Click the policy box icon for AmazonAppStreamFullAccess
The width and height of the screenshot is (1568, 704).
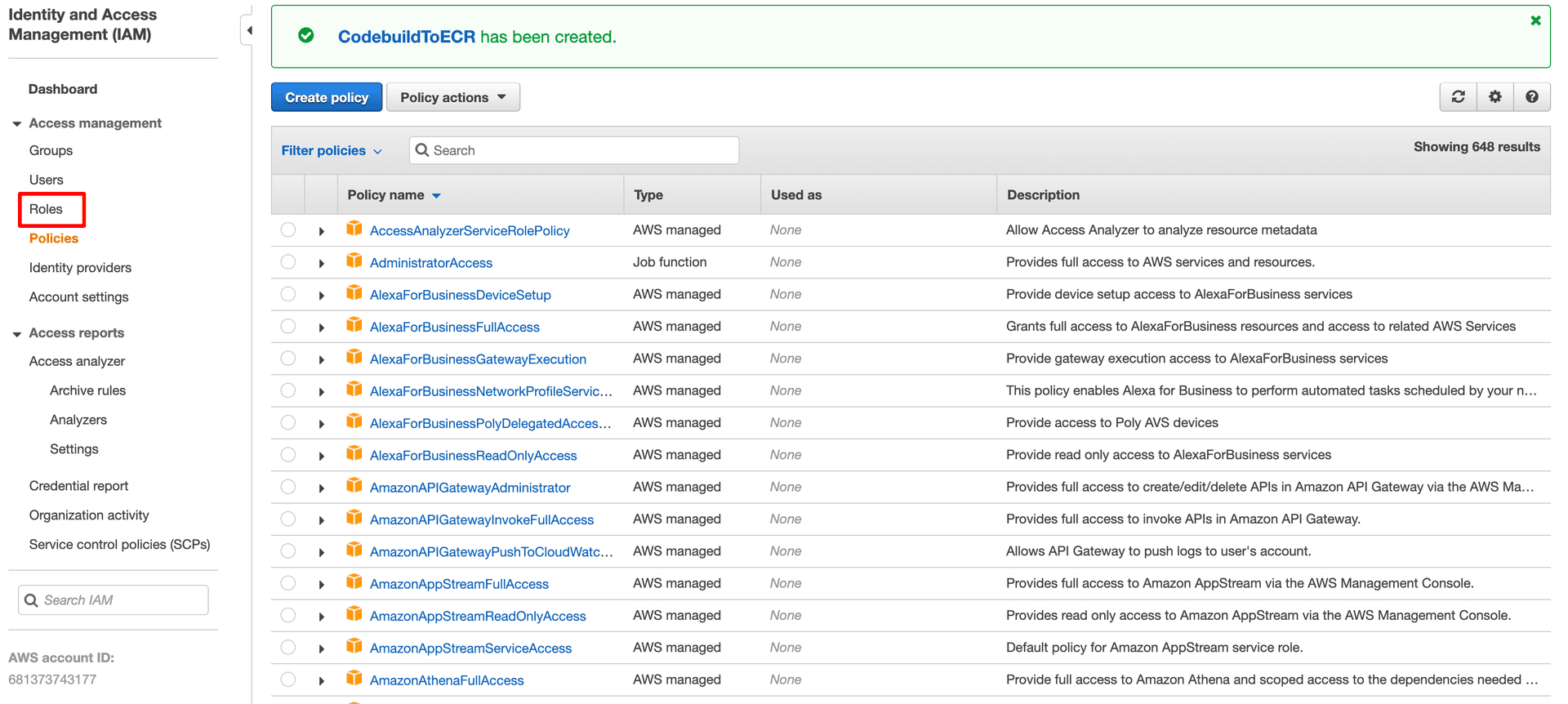click(x=354, y=581)
